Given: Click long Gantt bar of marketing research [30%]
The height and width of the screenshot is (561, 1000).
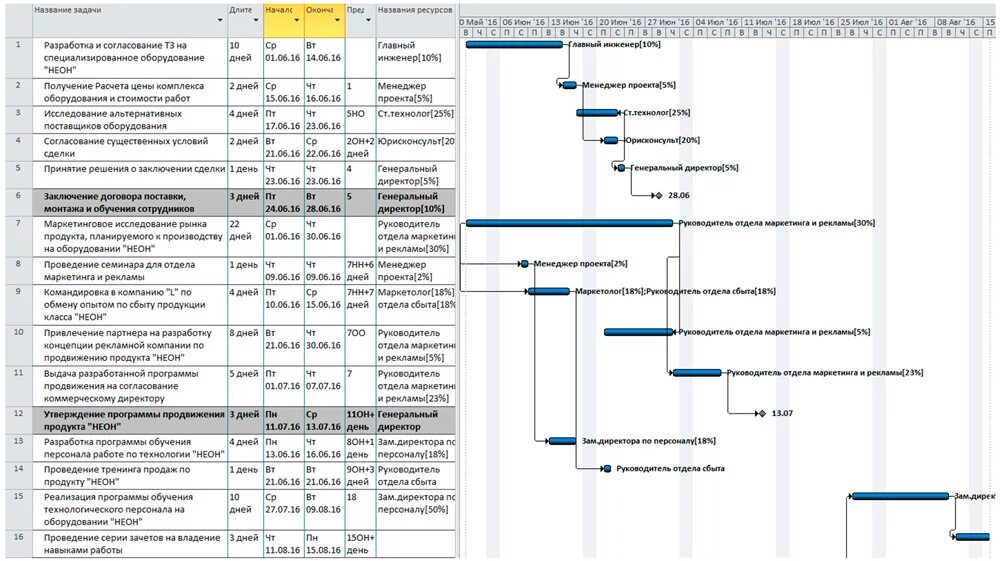Looking at the screenshot, I should [x=570, y=223].
